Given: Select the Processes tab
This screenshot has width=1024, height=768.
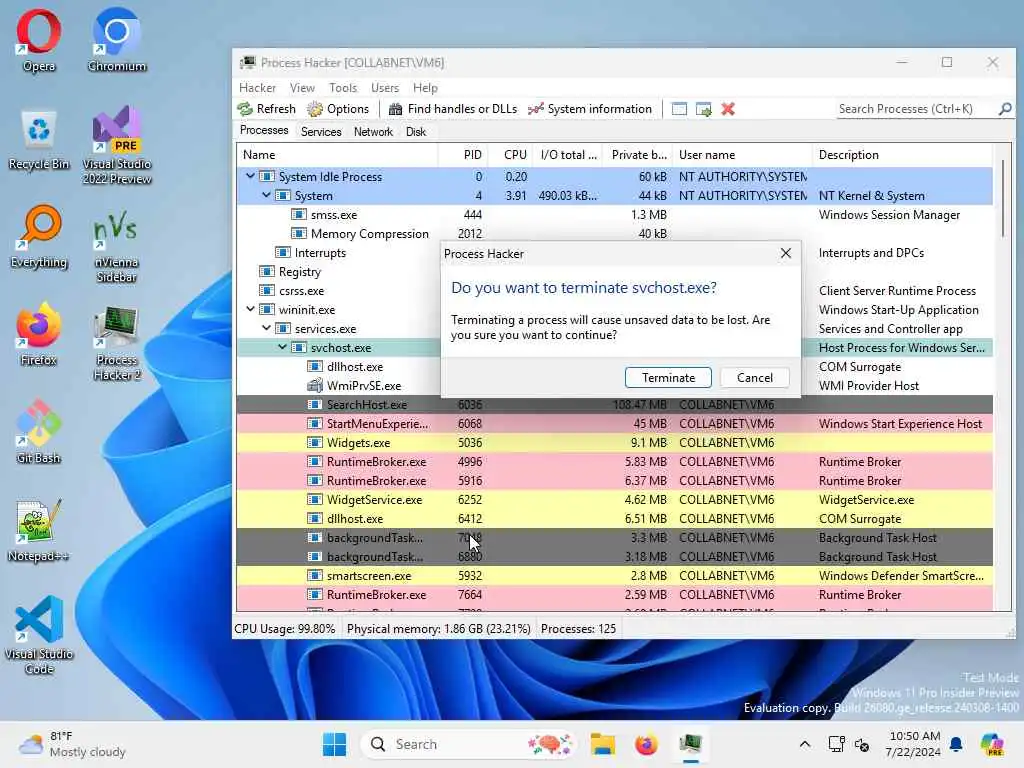Looking at the screenshot, I should point(264,131).
